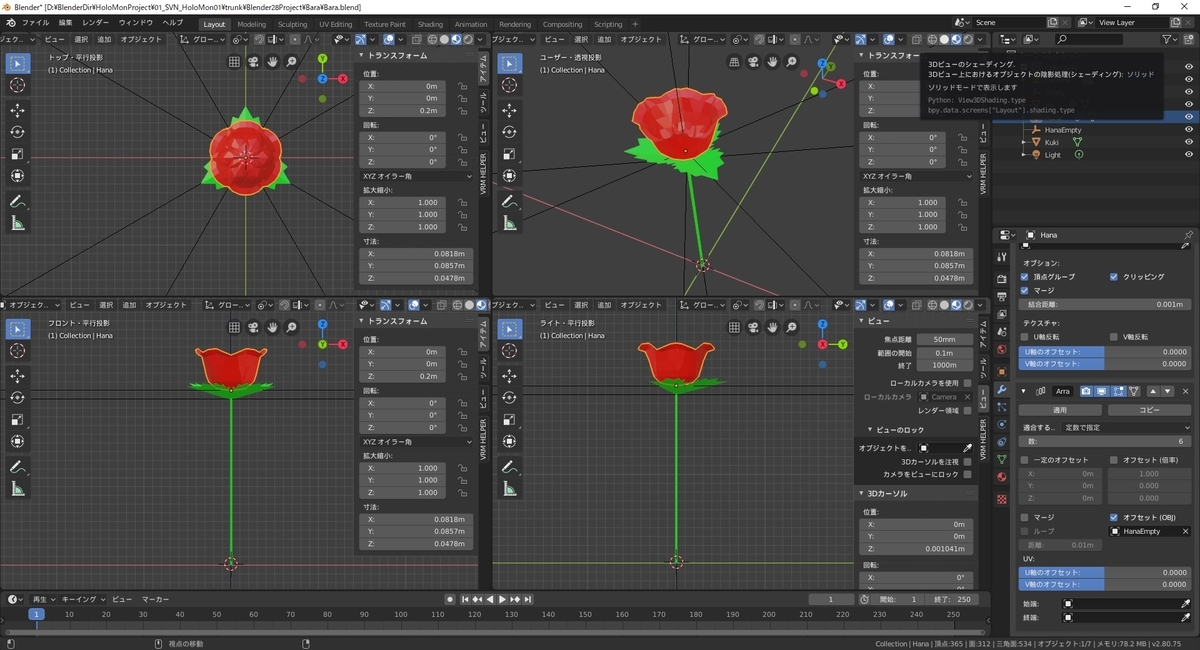Open the ツール sidebar tab in the Top view
Screen dimensions: 1200x650
pos(483,103)
